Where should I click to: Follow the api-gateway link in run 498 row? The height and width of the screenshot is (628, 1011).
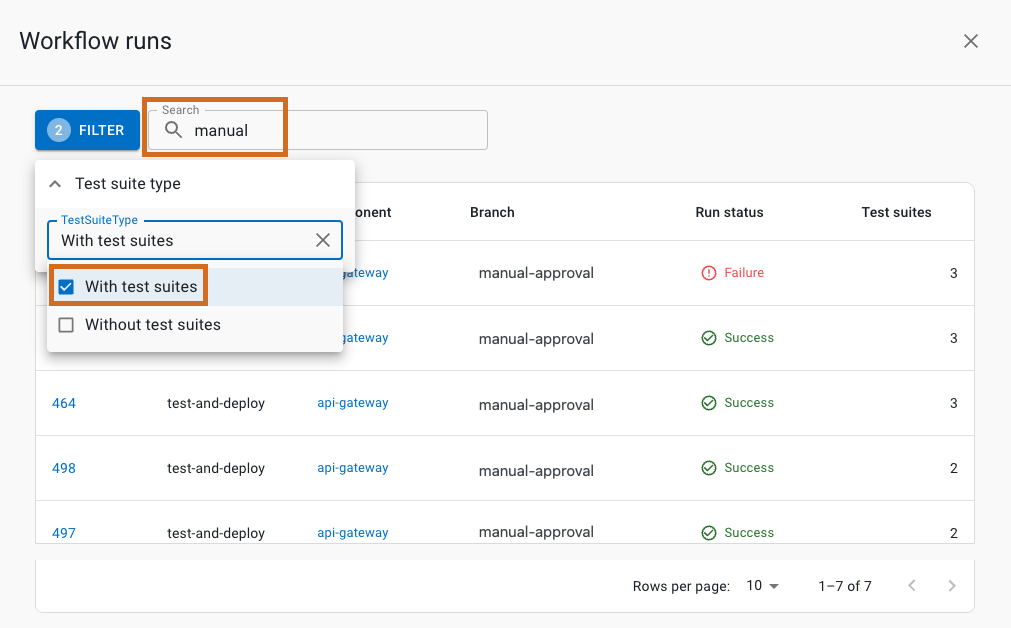point(353,468)
